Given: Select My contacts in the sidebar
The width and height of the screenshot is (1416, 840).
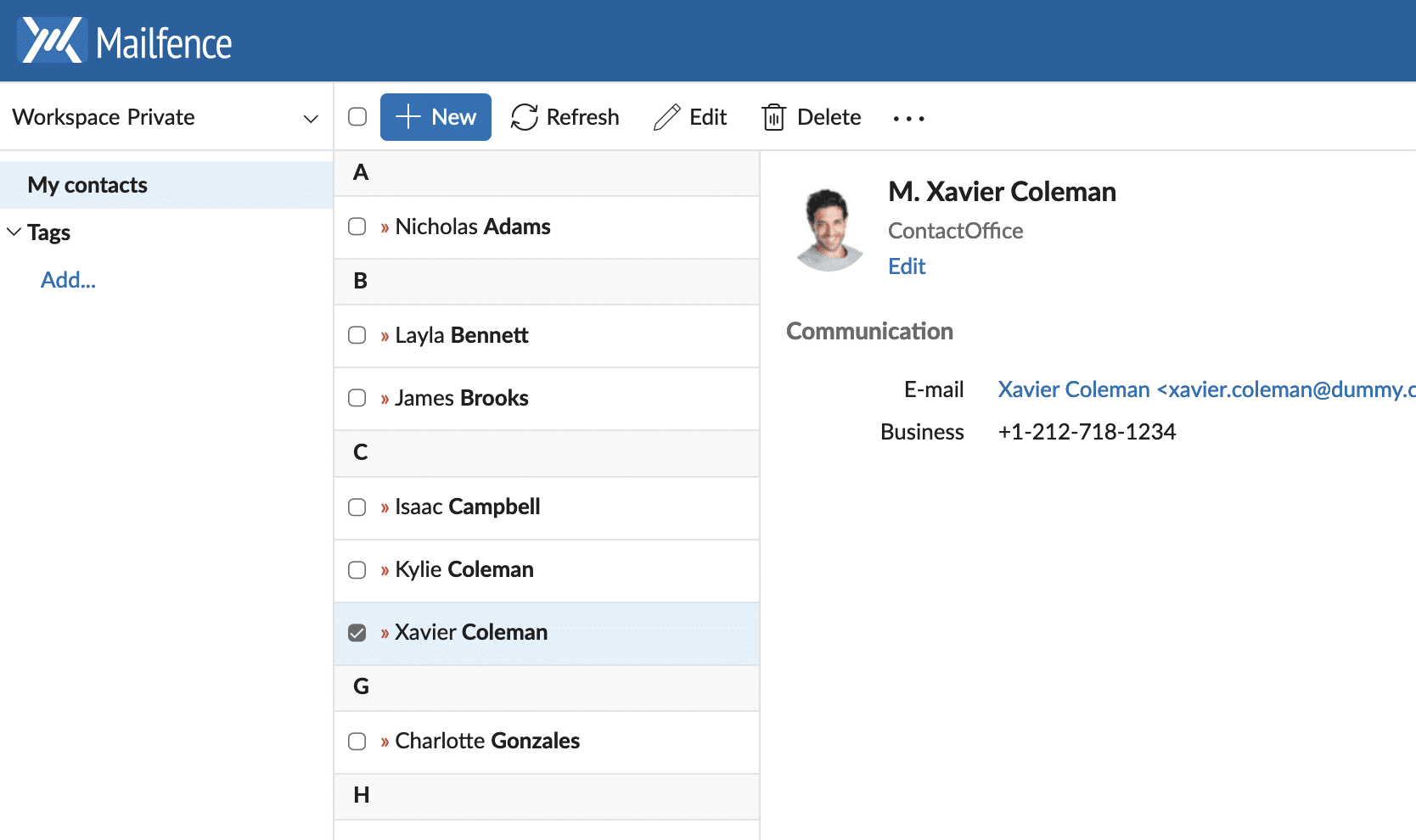Looking at the screenshot, I should [x=87, y=185].
